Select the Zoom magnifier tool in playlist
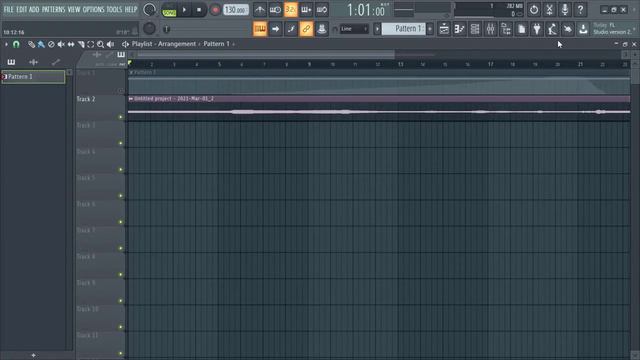Screen dimensions: 640x360 point(100,44)
